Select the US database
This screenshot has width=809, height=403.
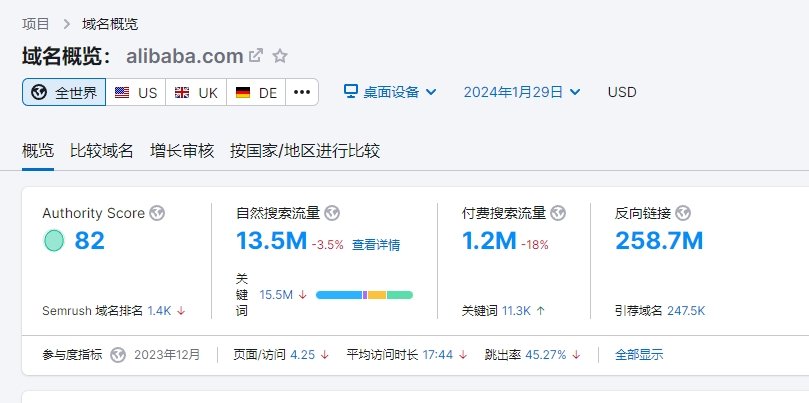(136, 92)
